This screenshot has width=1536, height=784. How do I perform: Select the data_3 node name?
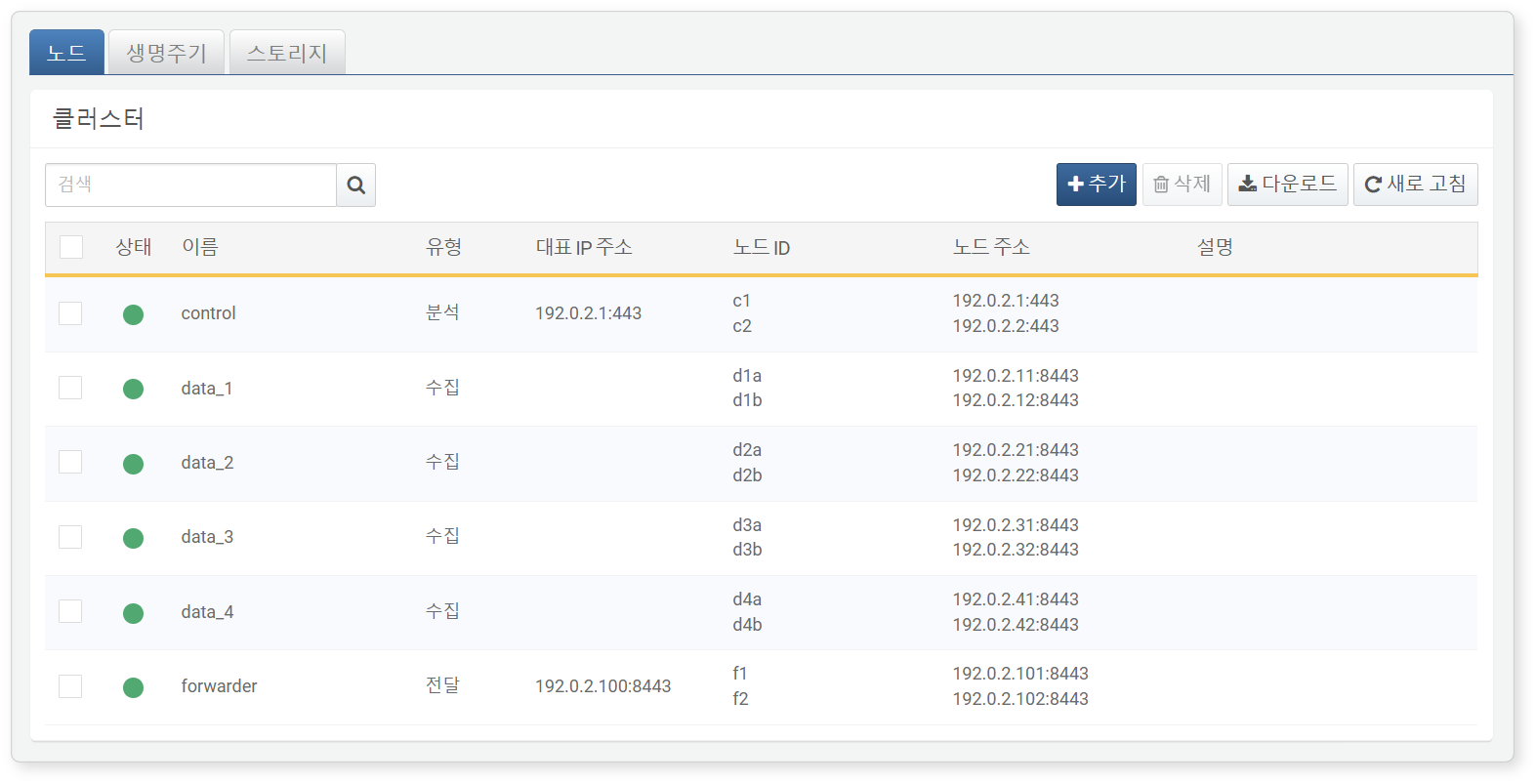[207, 537]
